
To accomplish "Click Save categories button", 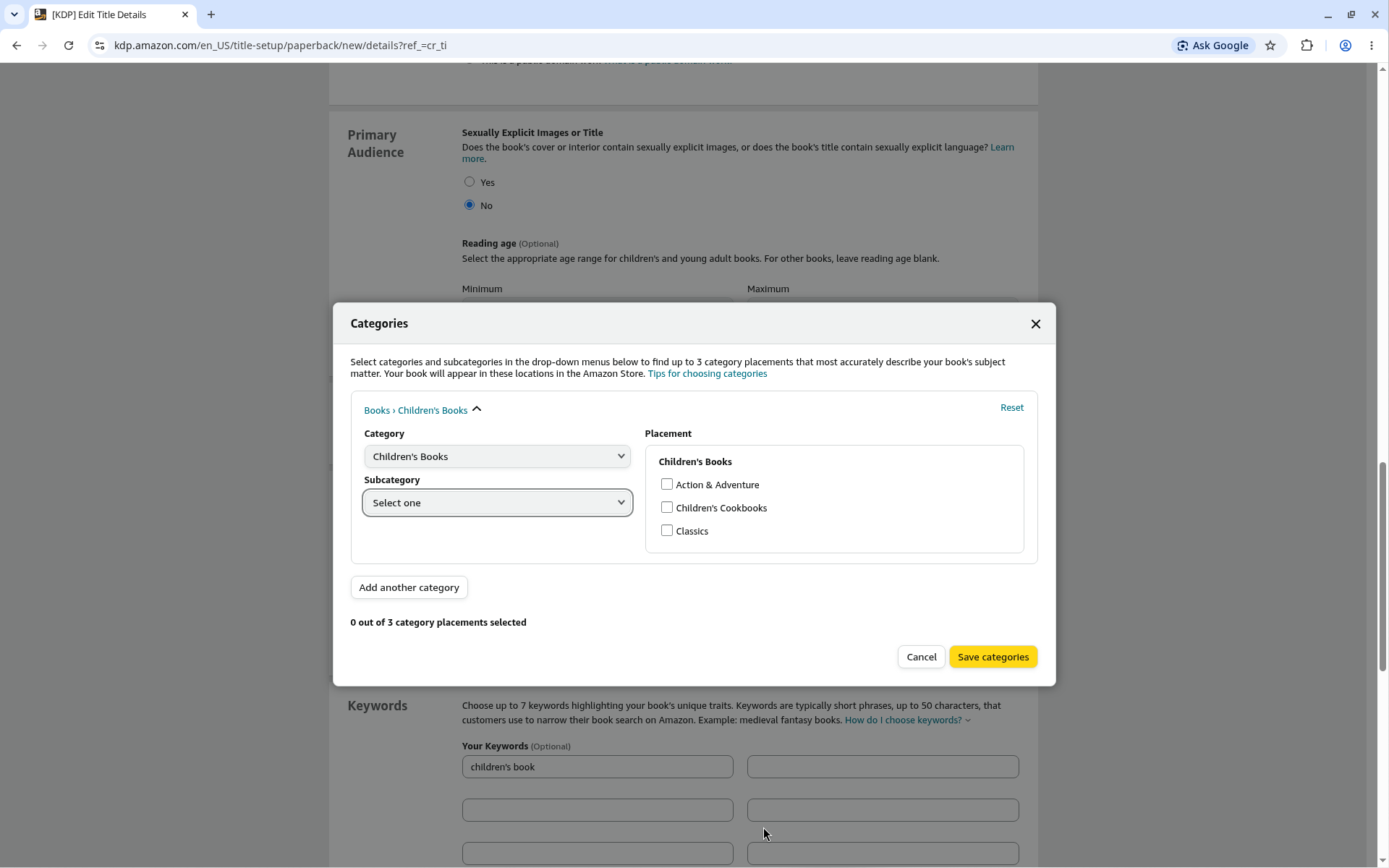I will point(993,657).
